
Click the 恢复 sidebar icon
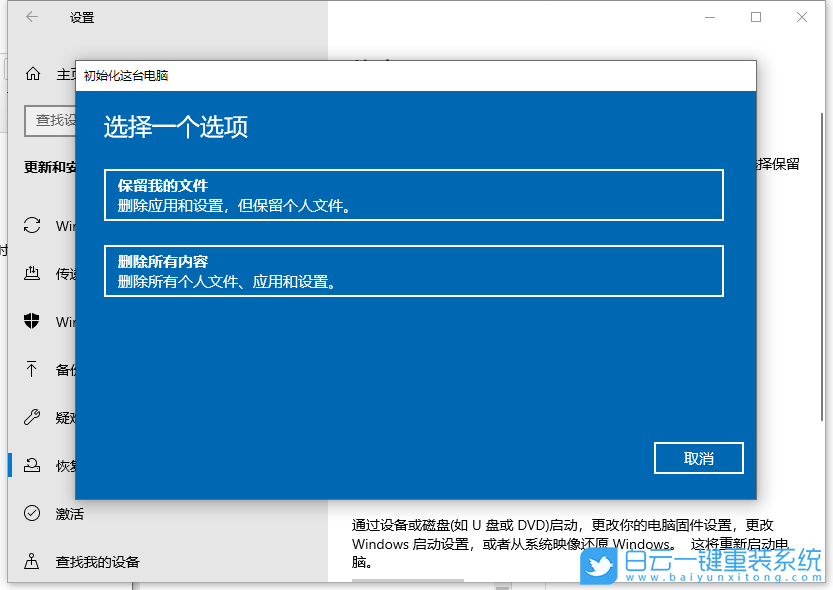pyautogui.click(x=29, y=465)
